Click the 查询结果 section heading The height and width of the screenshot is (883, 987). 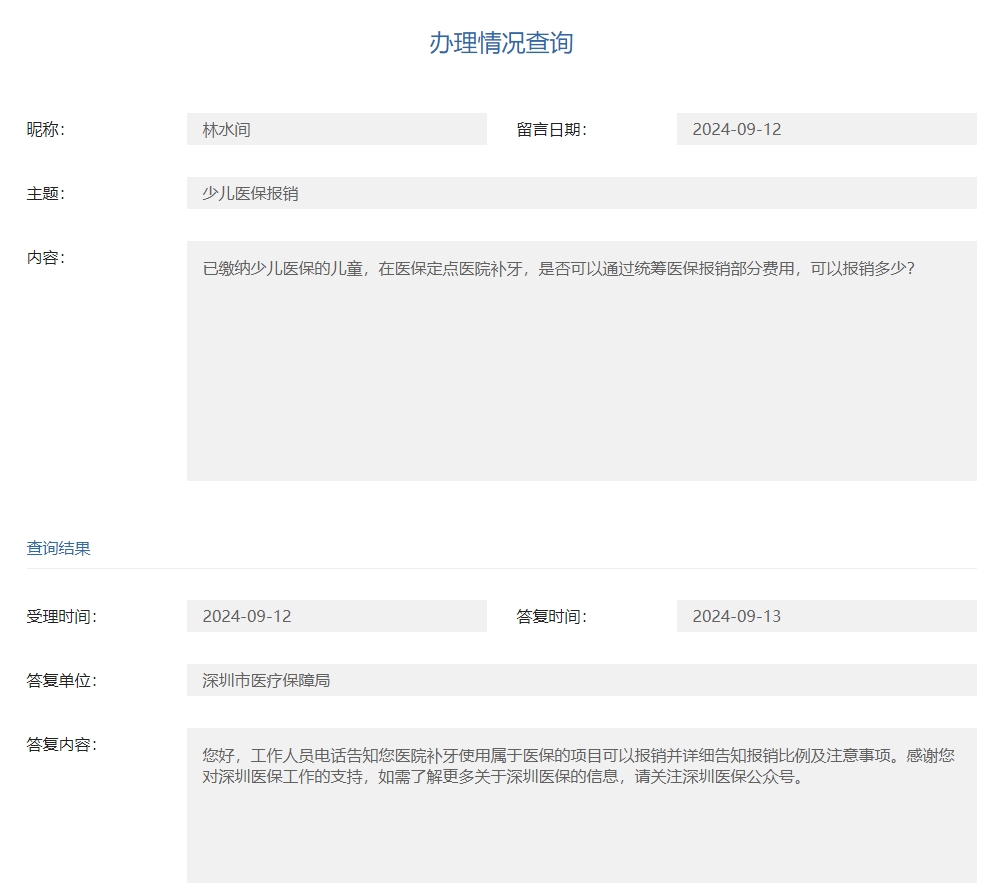tap(59, 548)
